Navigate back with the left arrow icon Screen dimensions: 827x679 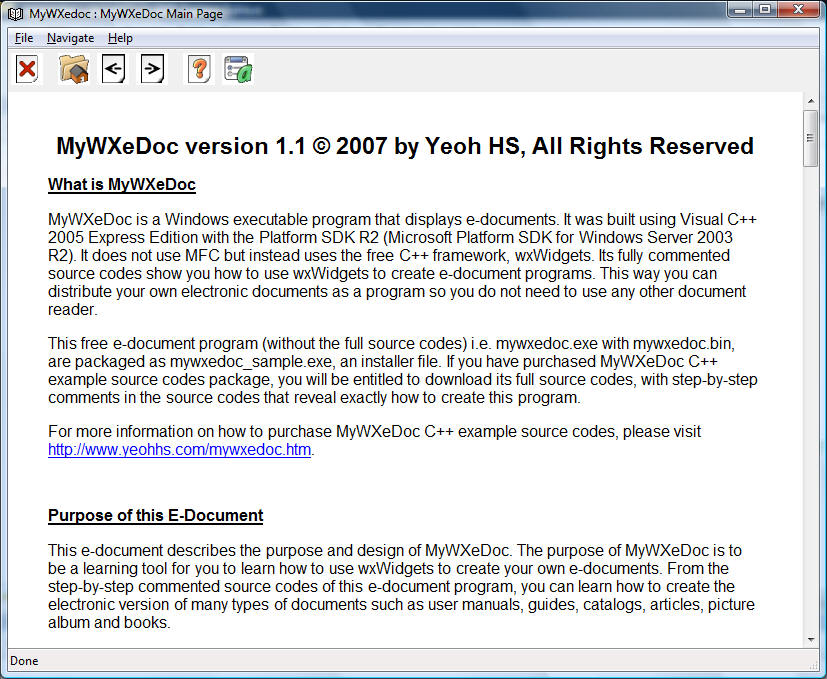click(113, 69)
